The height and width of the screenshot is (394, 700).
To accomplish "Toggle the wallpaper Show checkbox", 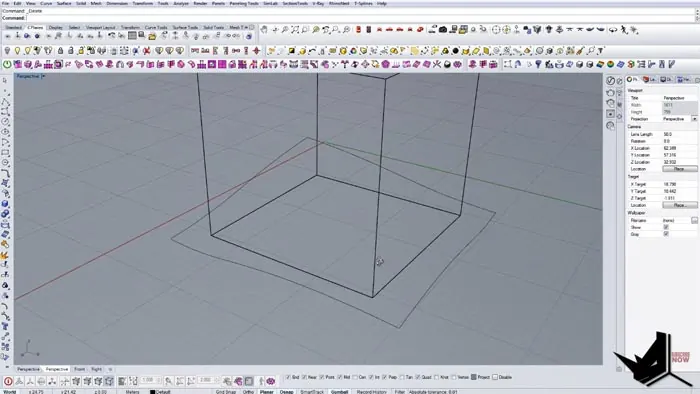I will point(666,227).
